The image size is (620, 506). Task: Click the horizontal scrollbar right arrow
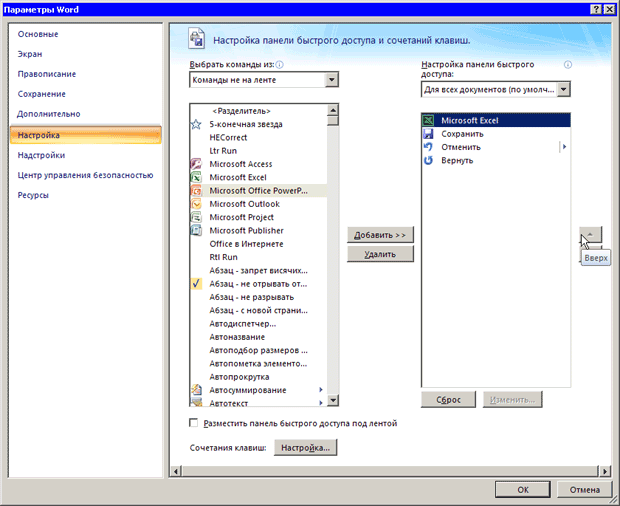pos(605,471)
